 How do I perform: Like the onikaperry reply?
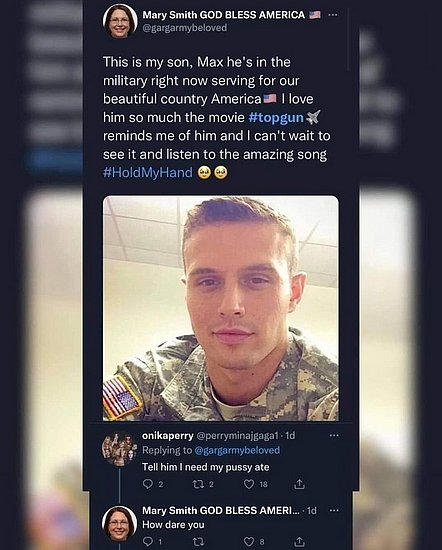pyautogui.click(x=249, y=484)
